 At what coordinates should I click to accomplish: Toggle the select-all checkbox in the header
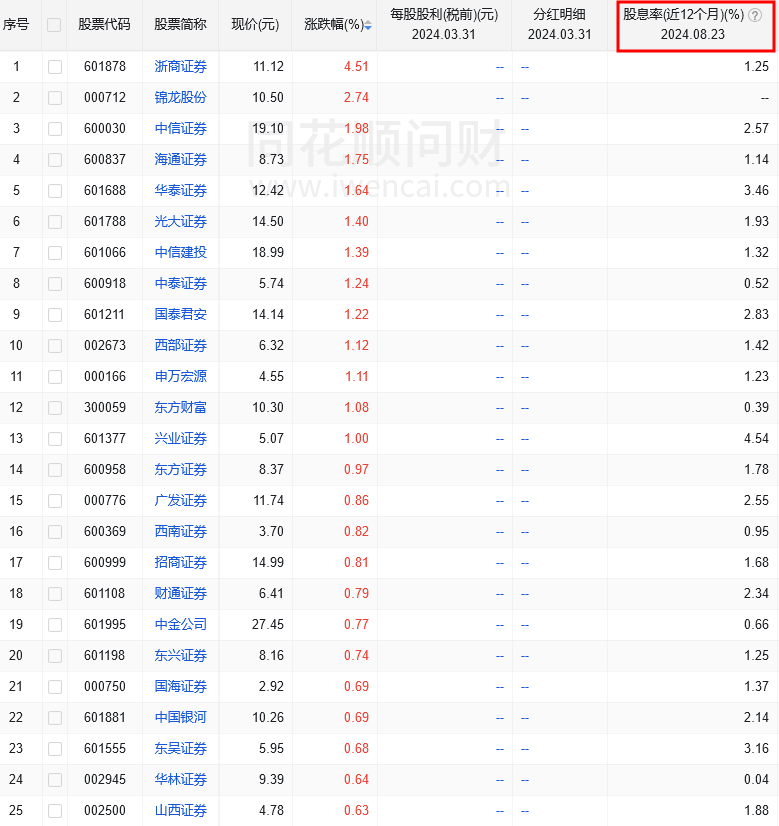pos(54,25)
